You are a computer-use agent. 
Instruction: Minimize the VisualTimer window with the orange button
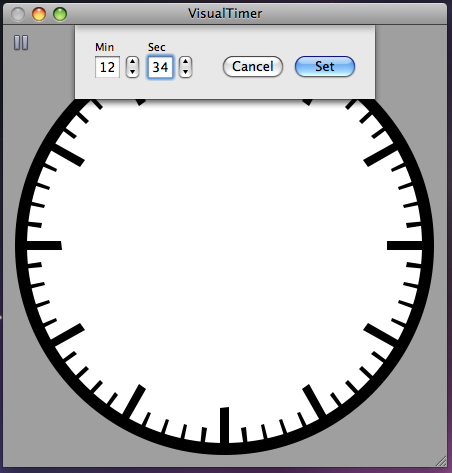click(39, 14)
